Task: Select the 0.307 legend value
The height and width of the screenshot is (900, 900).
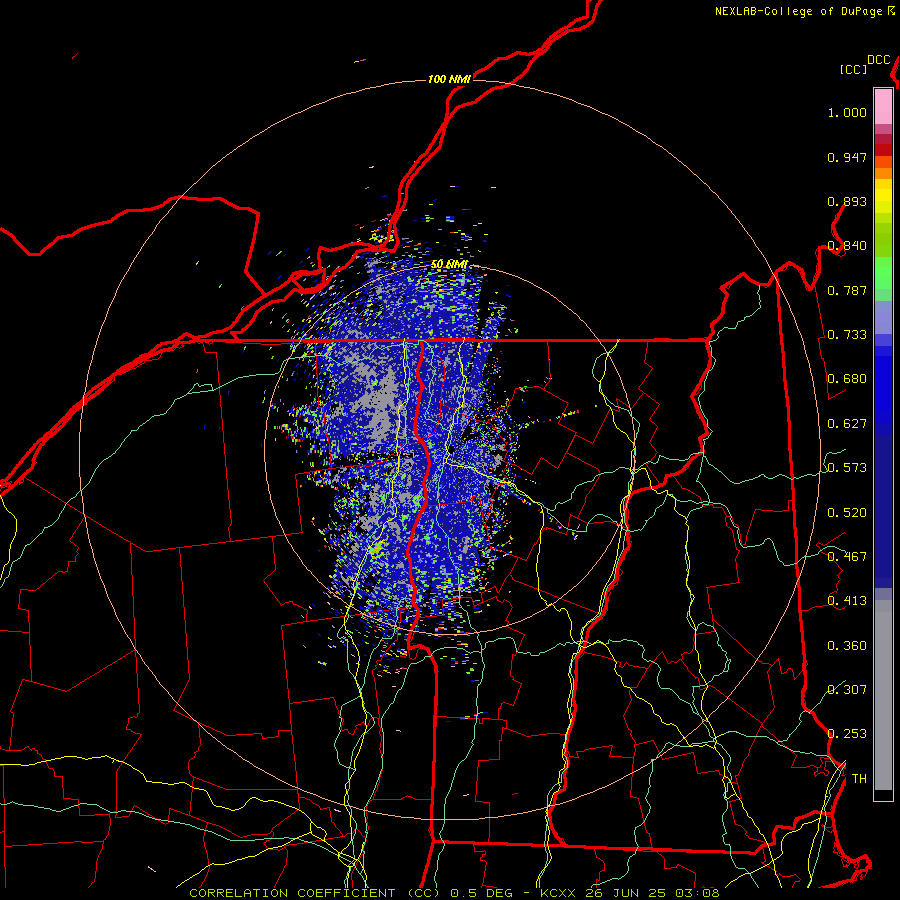Action: (847, 690)
